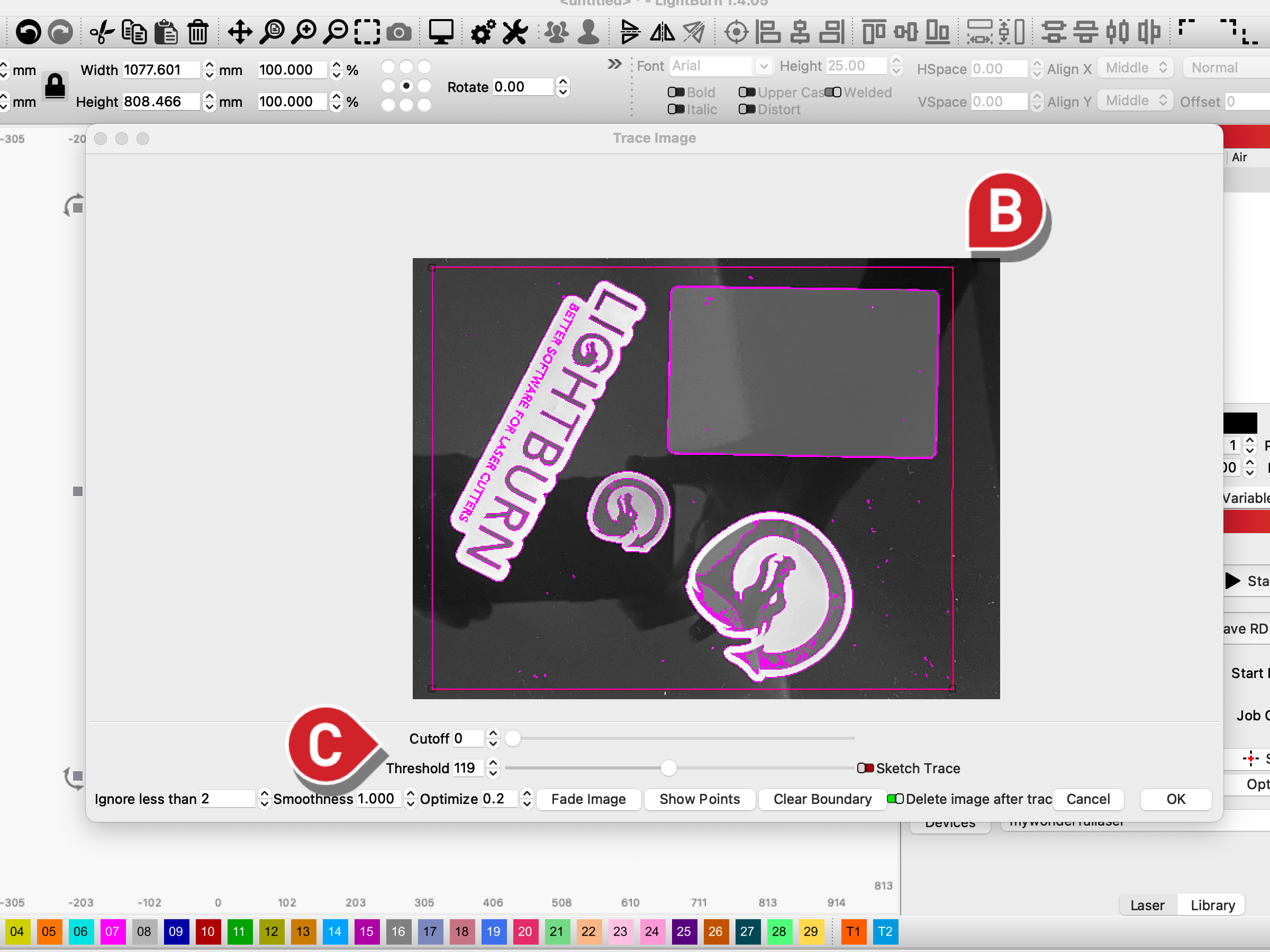Click the monitor Preview icon

(x=441, y=32)
